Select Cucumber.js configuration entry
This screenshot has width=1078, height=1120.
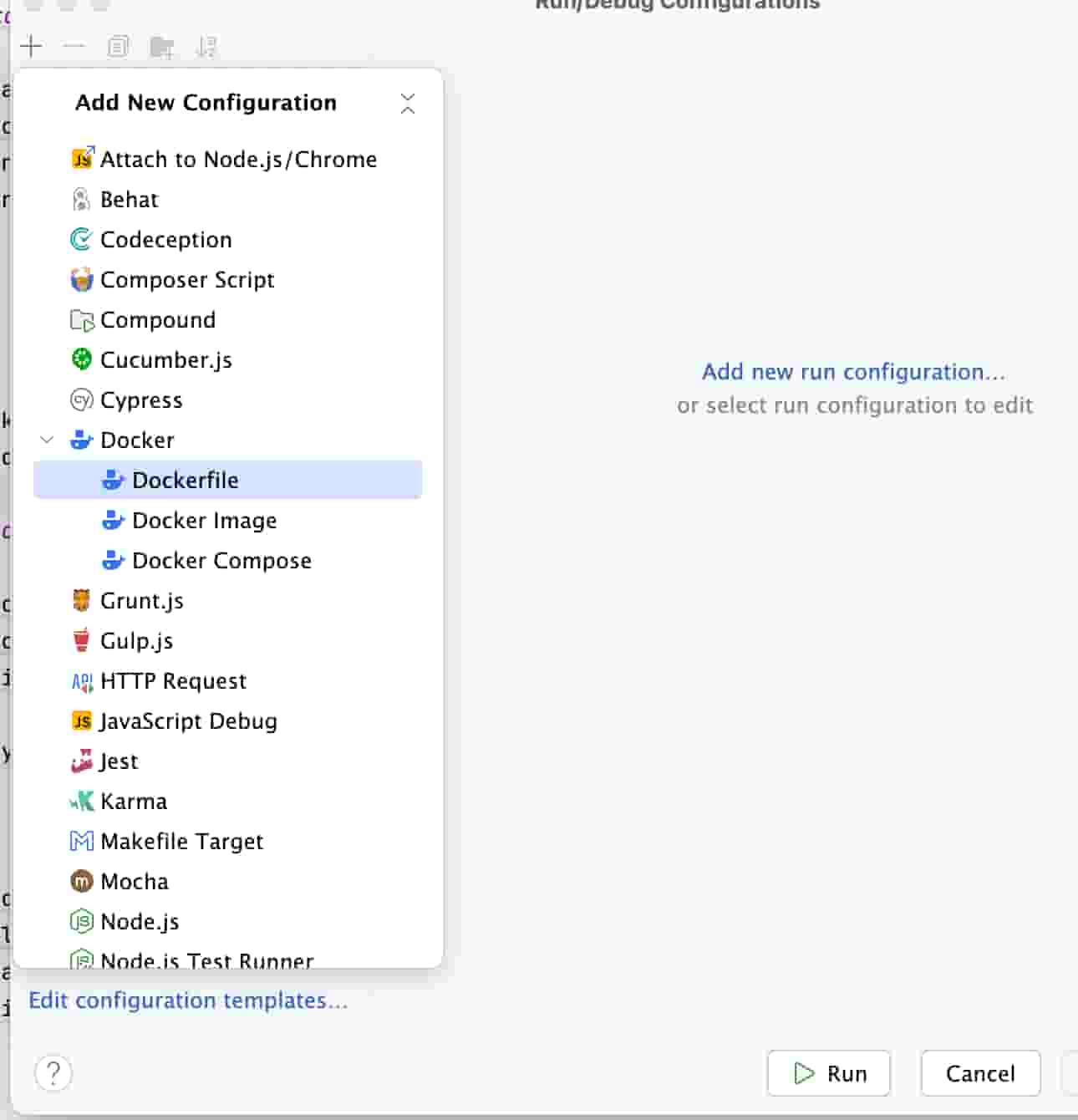(227, 359)
